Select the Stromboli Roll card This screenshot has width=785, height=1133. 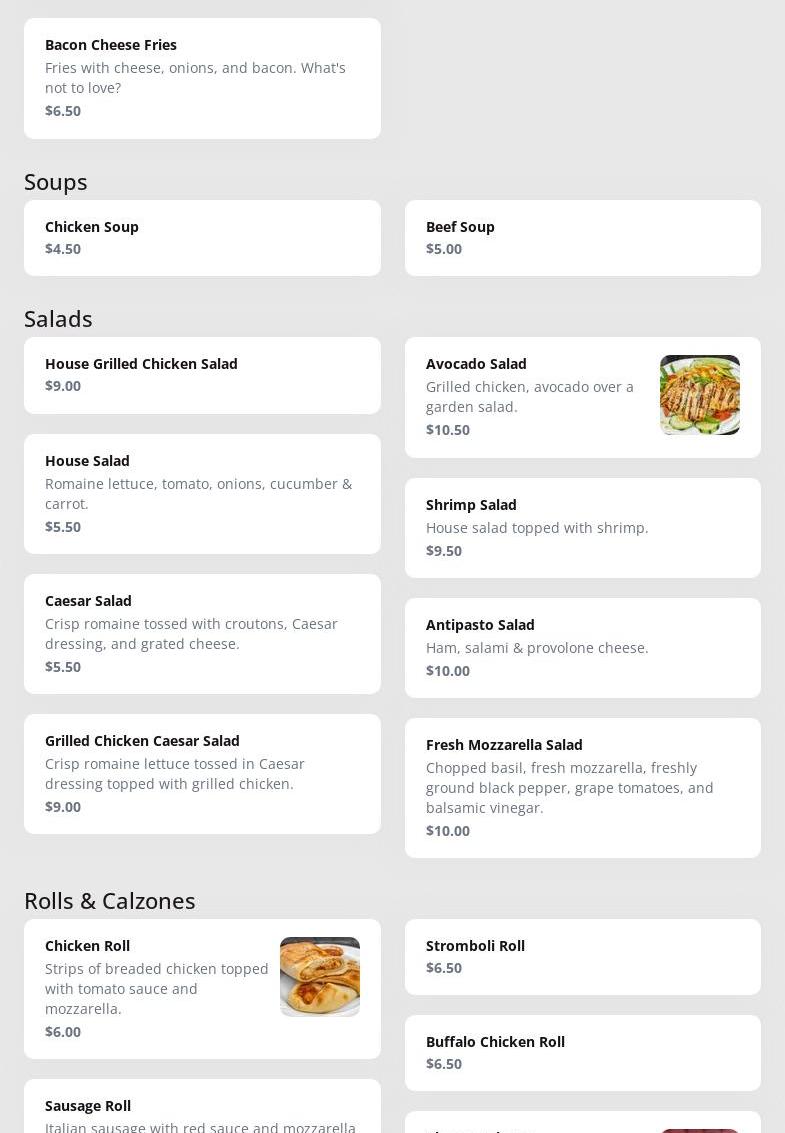582,957
